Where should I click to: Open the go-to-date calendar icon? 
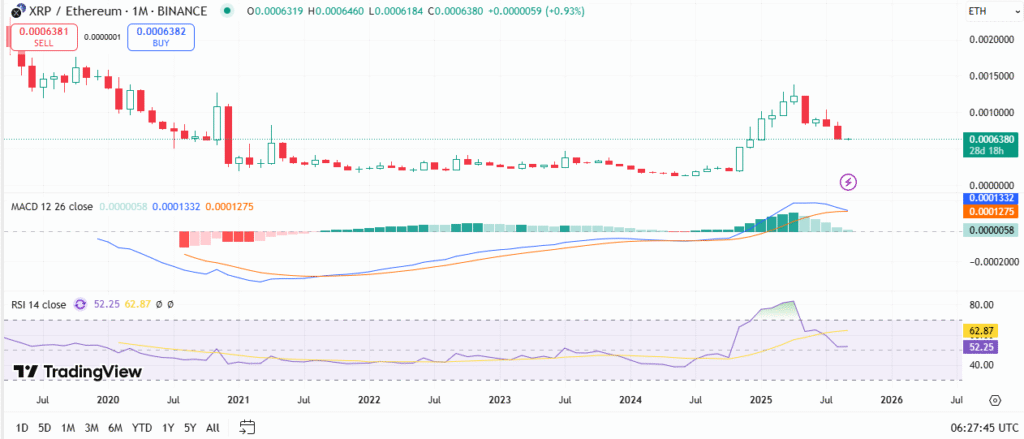point(247,427)
